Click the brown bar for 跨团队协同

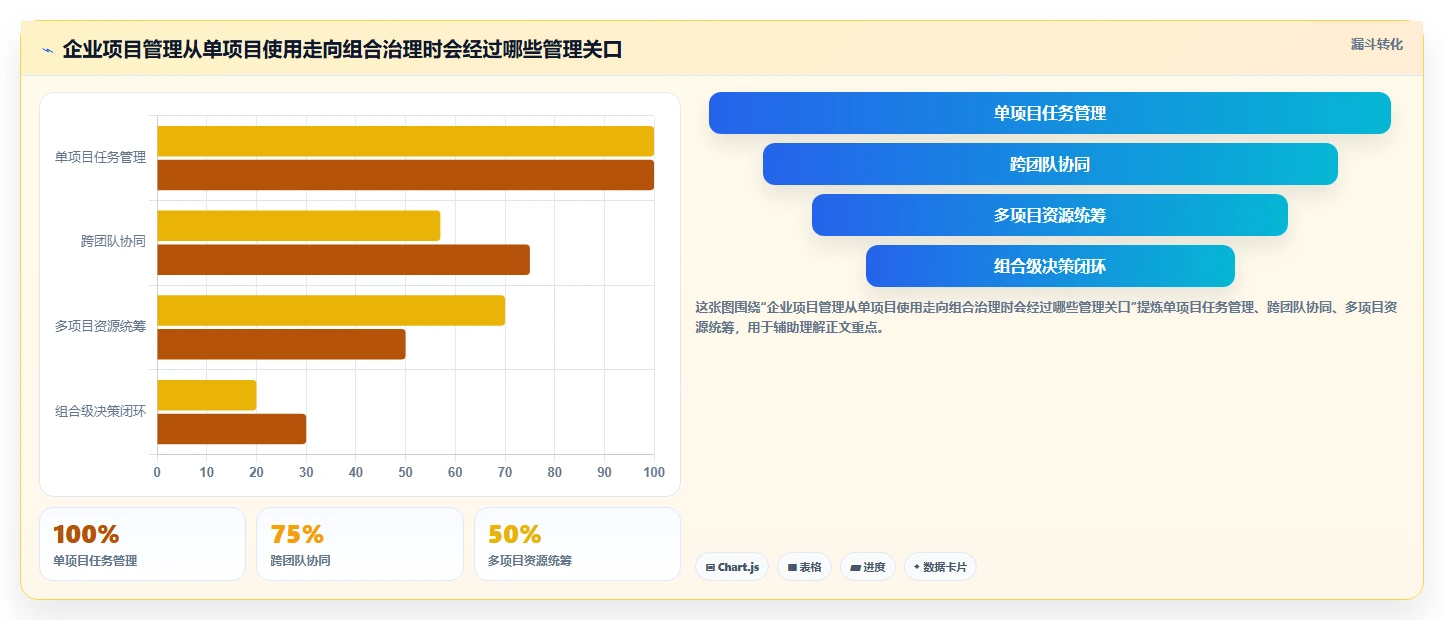tap(343, 260)
